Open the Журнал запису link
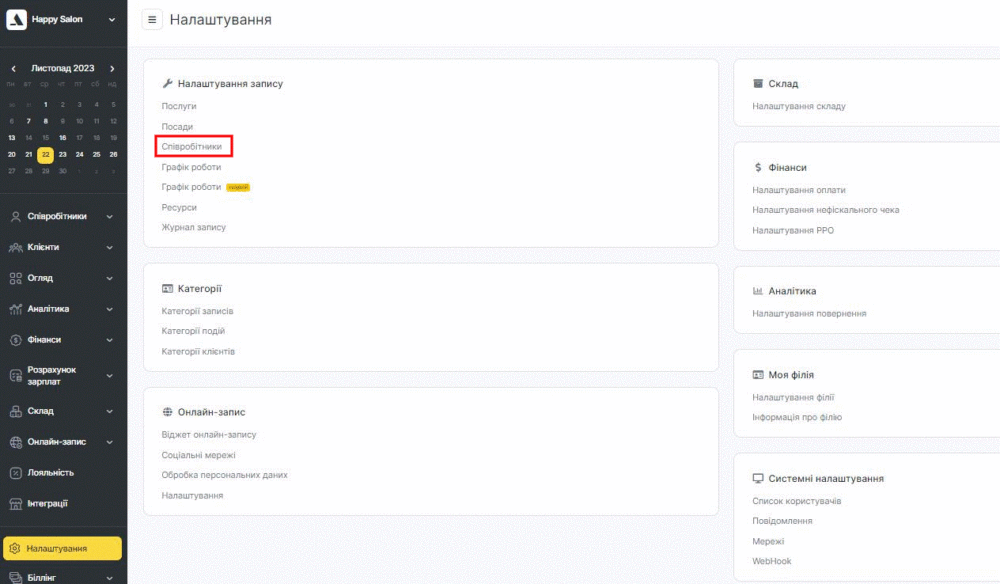The height and width of the screenshot is (584, 1000). (193, 228)
